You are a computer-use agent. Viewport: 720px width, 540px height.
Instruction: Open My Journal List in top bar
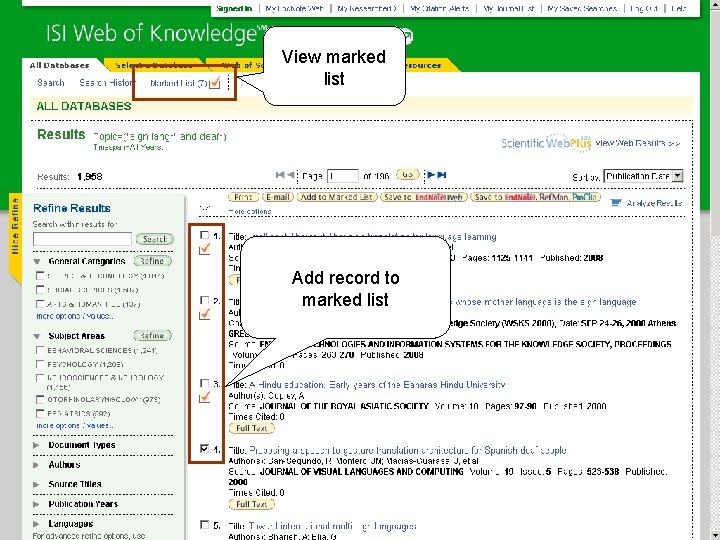509,8
